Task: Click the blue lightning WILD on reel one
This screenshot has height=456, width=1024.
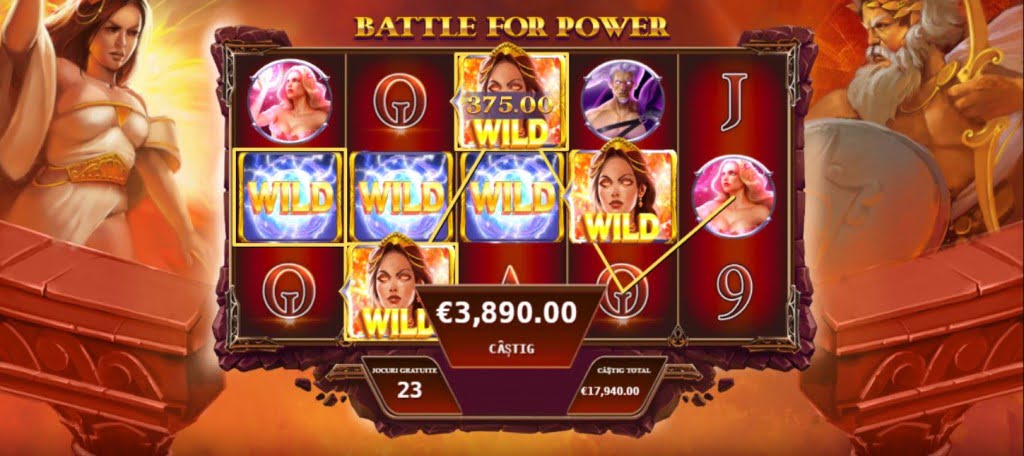Action: click(289, 197)
